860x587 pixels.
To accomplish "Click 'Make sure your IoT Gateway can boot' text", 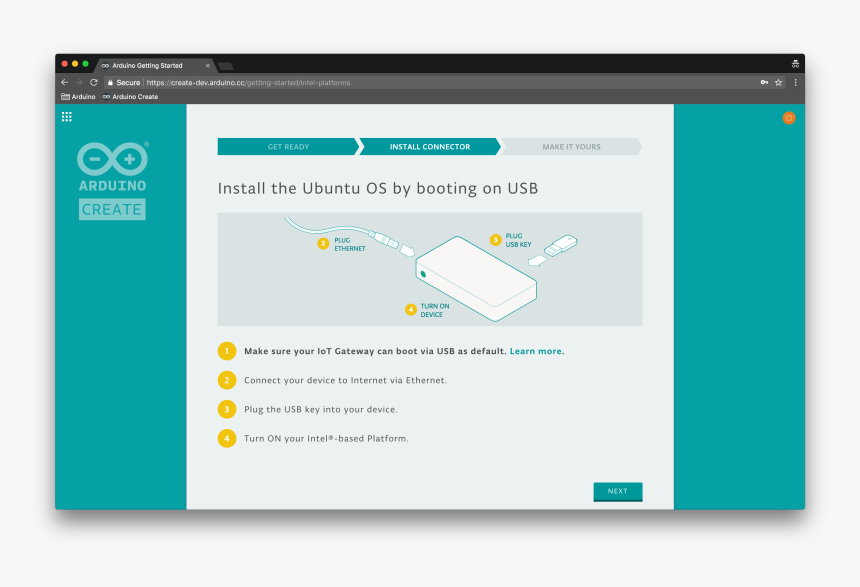I will [375, 351].
